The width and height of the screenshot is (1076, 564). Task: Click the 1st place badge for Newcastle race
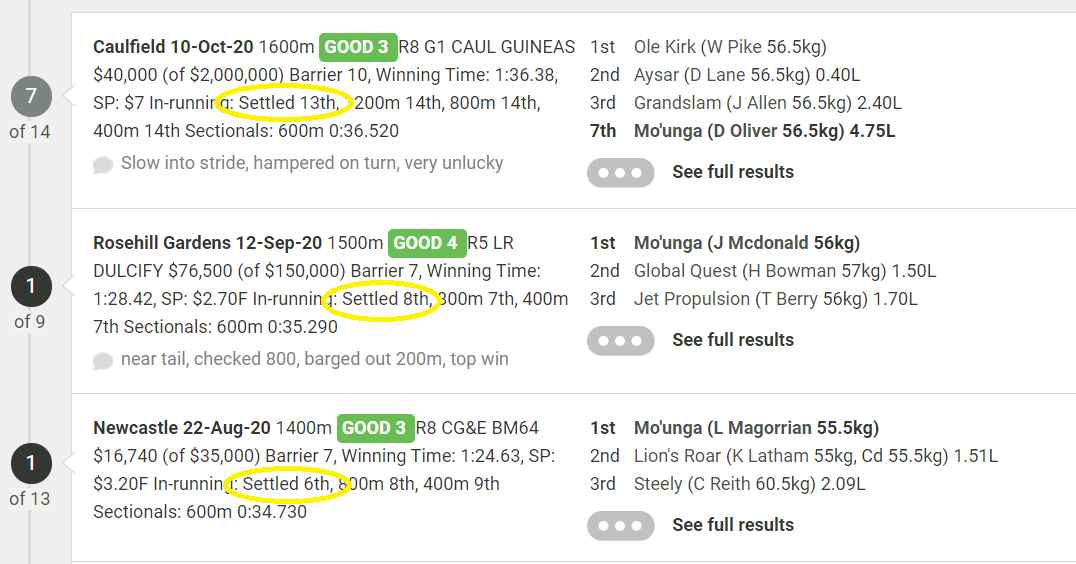pos(31,464)
